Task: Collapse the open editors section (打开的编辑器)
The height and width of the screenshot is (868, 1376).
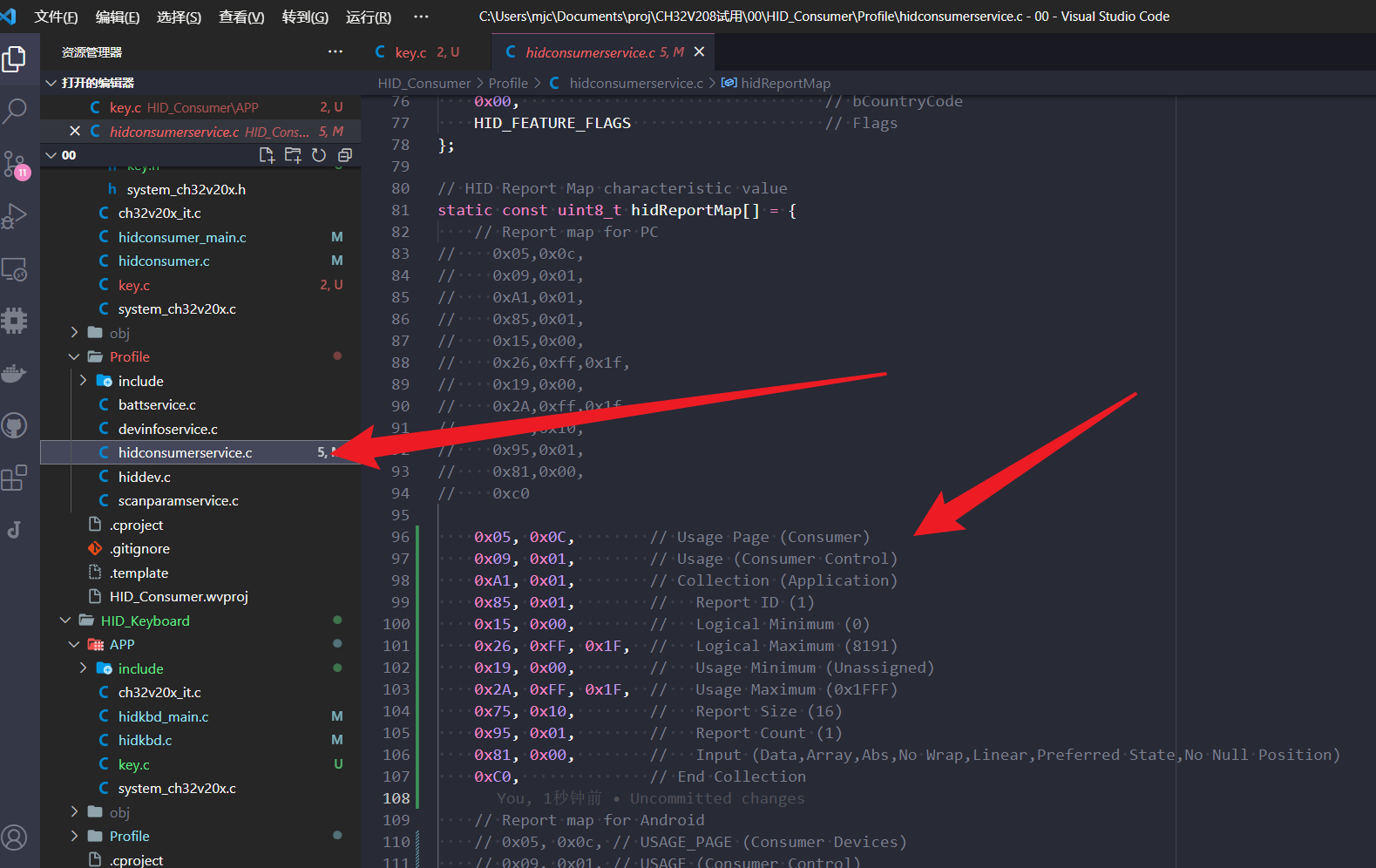Action: pyautogui.click(x=51, y=83)
